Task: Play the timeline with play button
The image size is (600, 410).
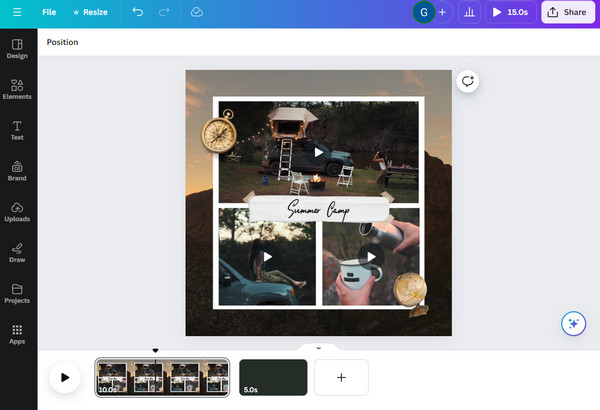Action: (64, 377)
